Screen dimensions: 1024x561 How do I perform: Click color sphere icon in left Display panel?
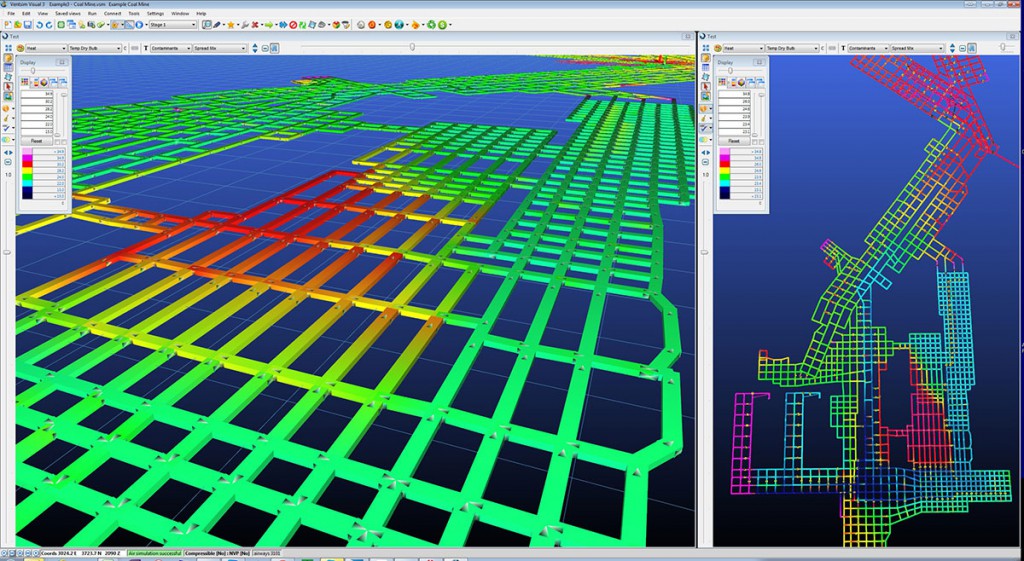click(44, 83)
